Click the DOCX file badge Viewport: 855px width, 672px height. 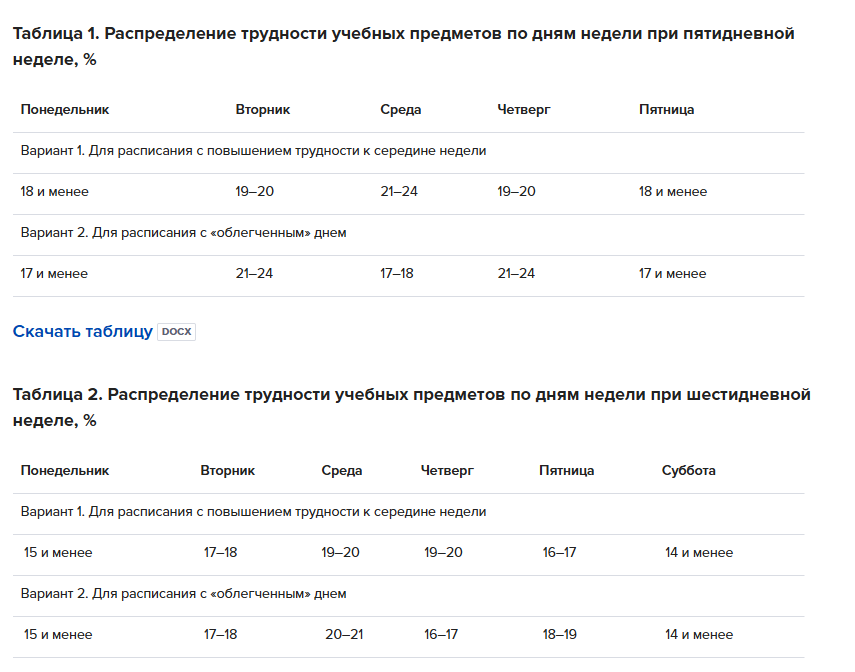177,332
